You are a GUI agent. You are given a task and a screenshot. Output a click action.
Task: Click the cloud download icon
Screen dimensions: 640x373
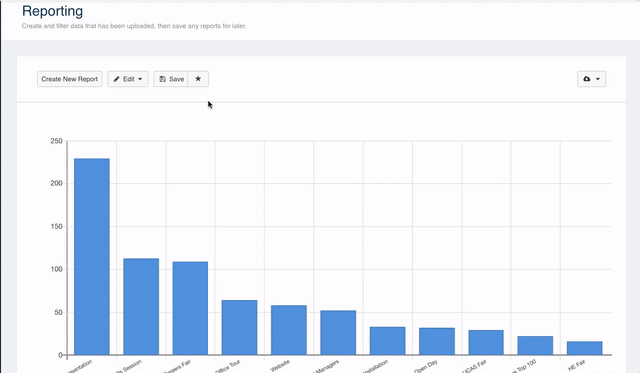click(587, 79)
